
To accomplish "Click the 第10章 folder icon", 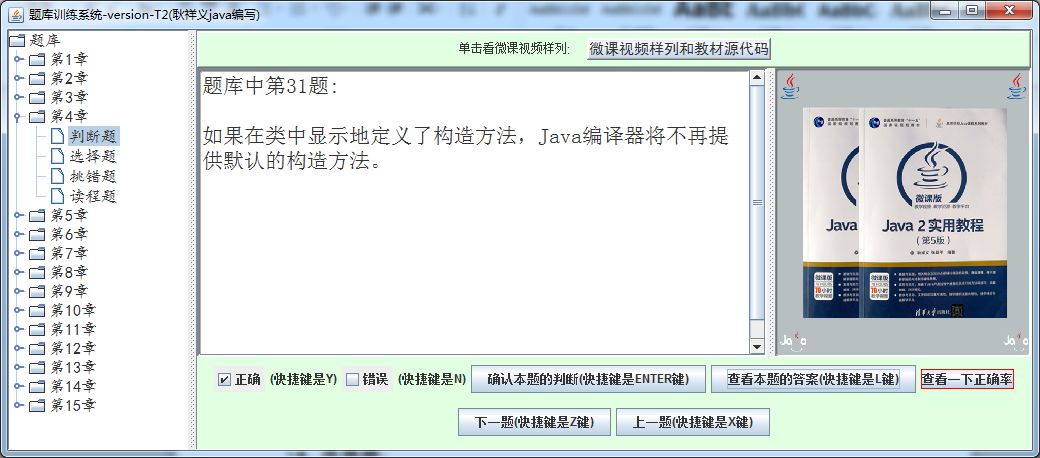I will (38, 310).
